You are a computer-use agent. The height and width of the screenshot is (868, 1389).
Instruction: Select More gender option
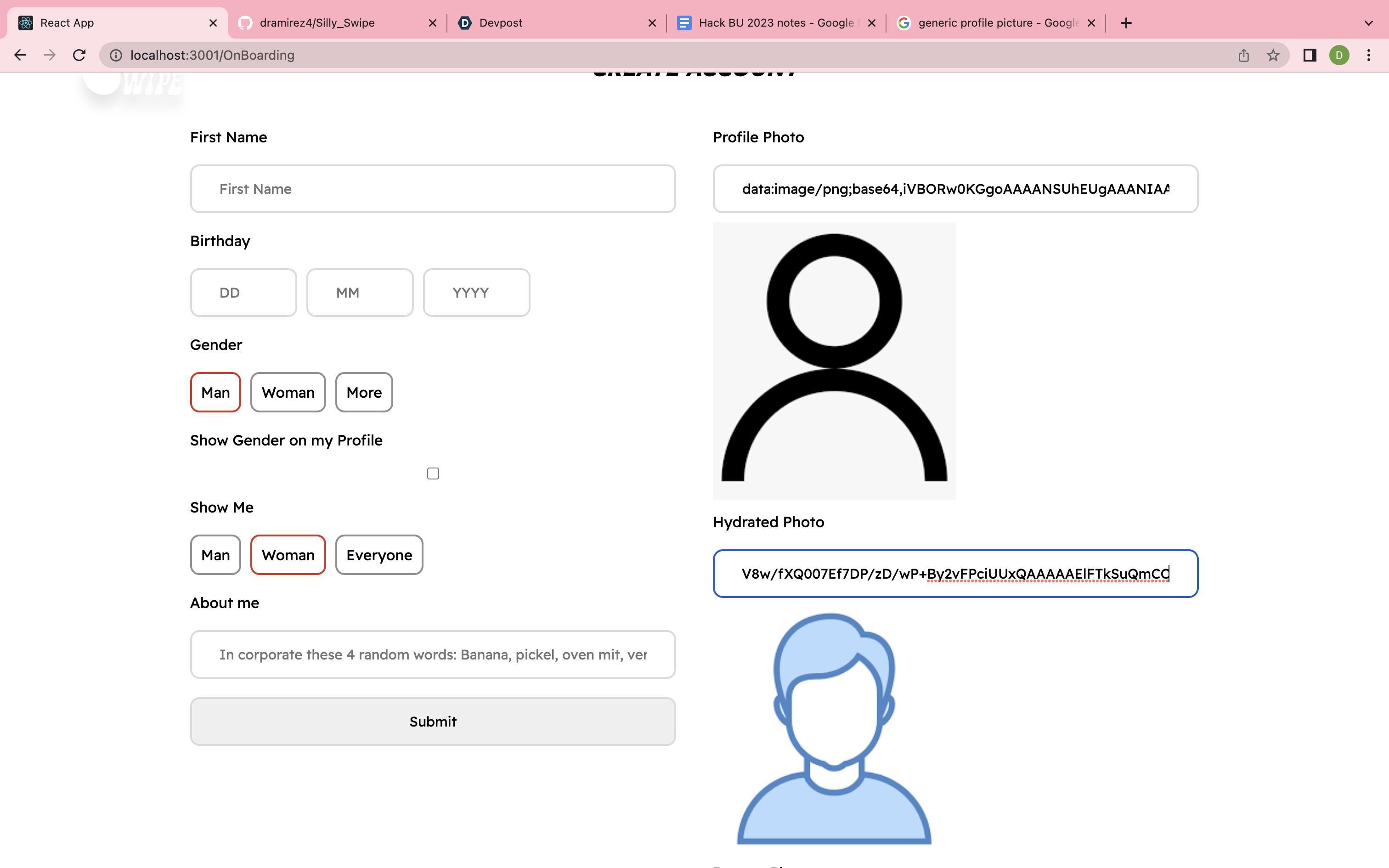click(x=364, y=393)
